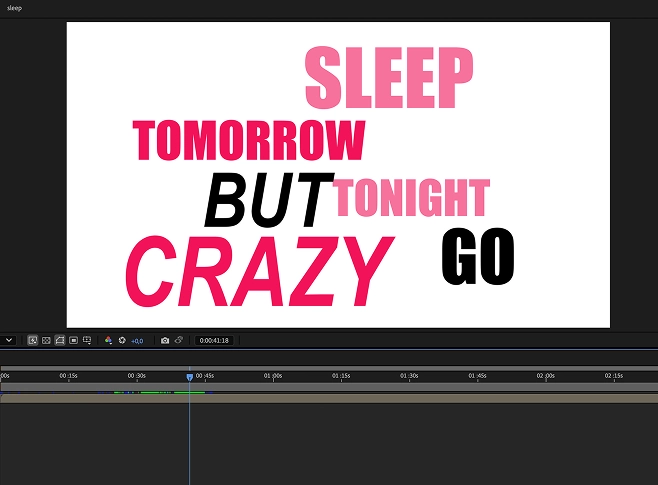Viewport: 658px width, 485px height.
Task: Toggle the transparency grid
Action: (46, 340)
